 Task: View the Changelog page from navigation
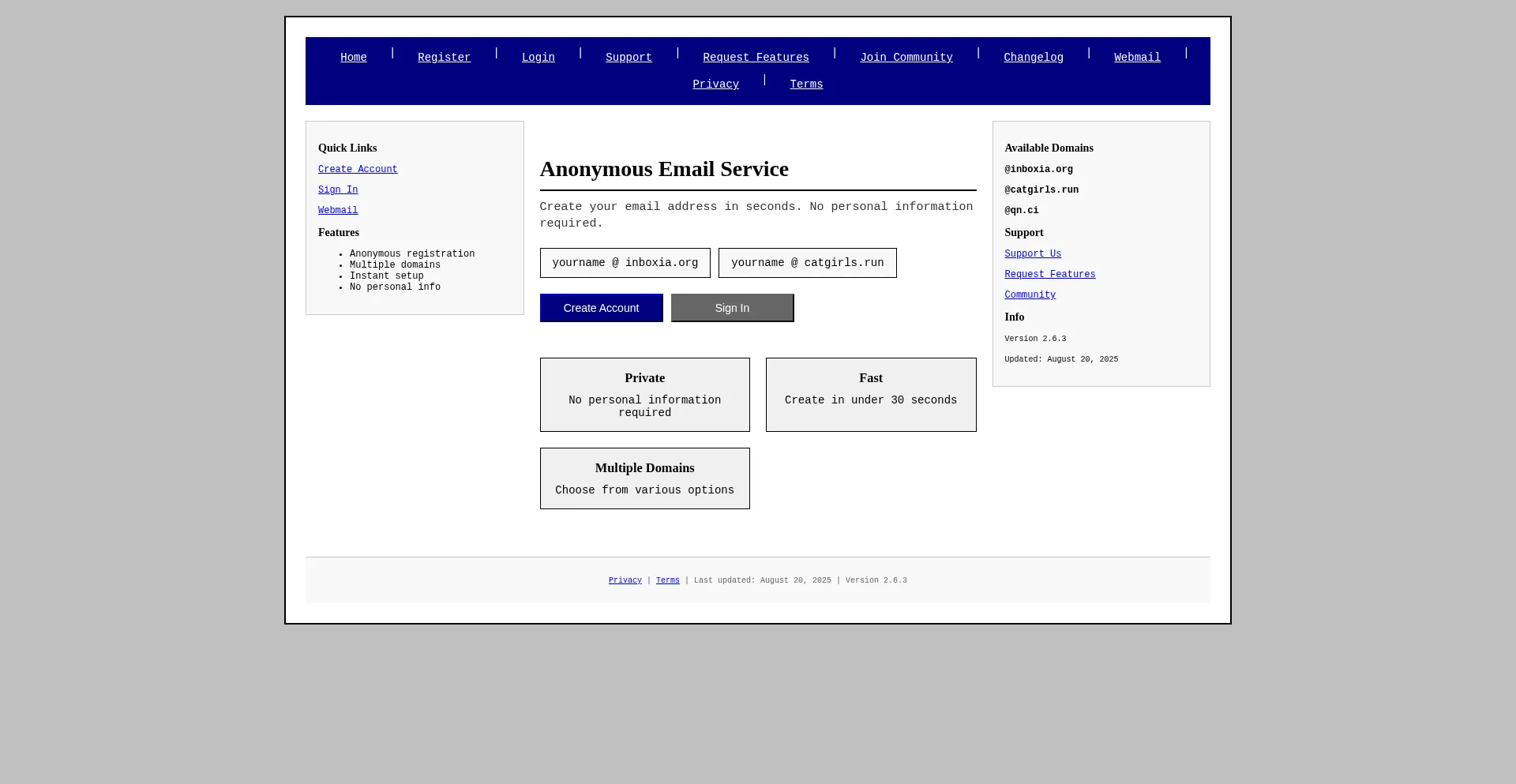tap(1033, 58)
